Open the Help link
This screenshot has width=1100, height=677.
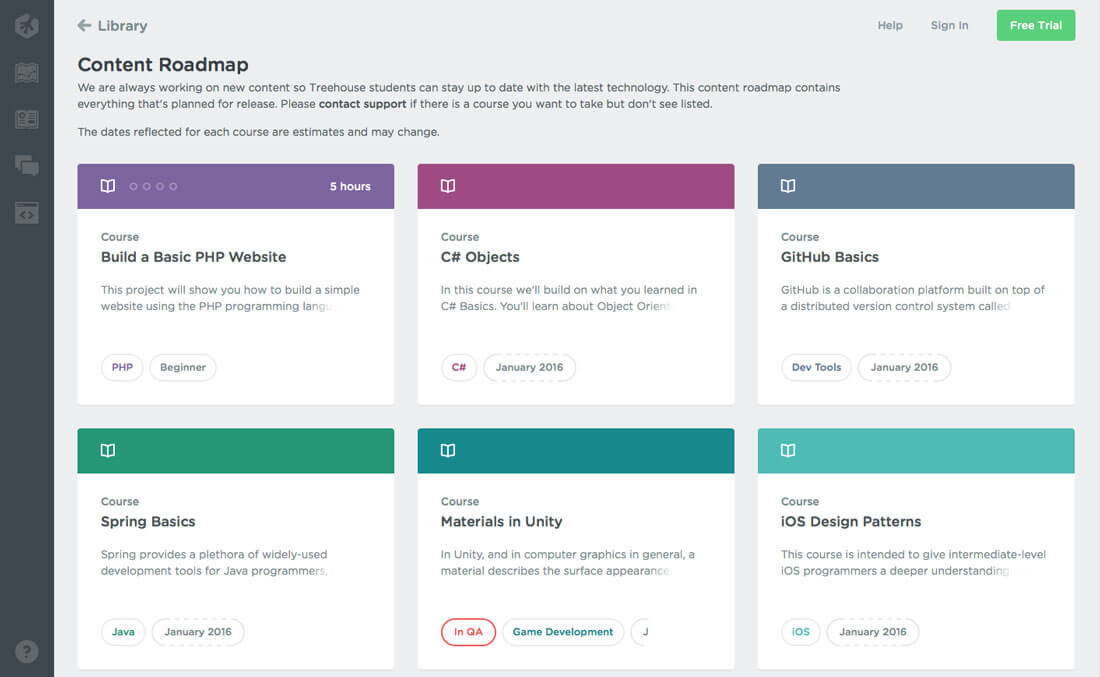890,25
